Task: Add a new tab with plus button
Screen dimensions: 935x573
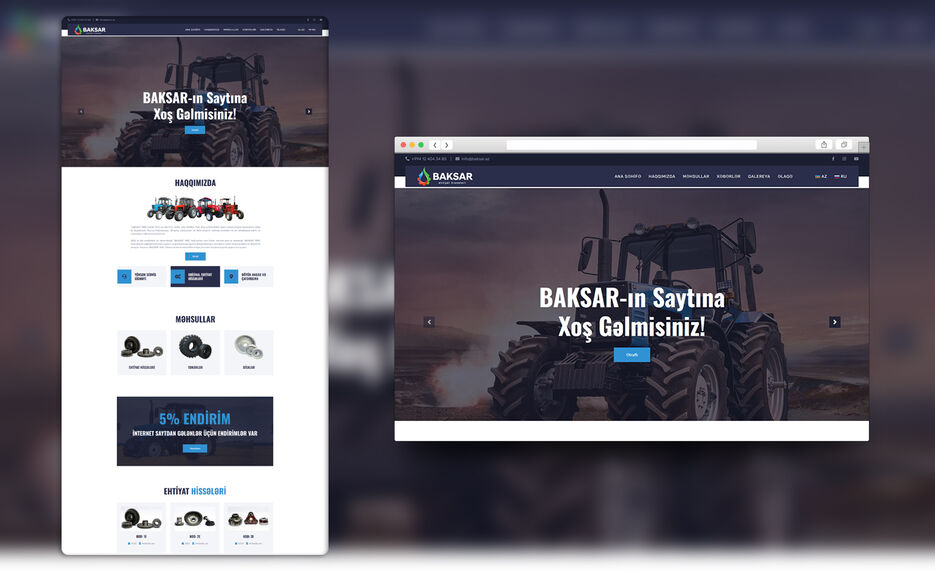Action: coord(863,146)
